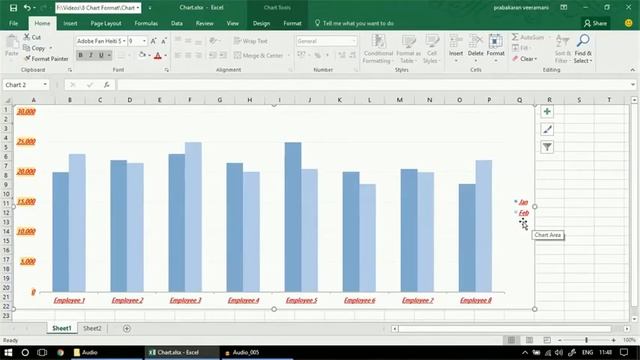Screen dimensions: 640x360
Task: Open the Merge & Center dropdown
Action: (x=289, y=56)
